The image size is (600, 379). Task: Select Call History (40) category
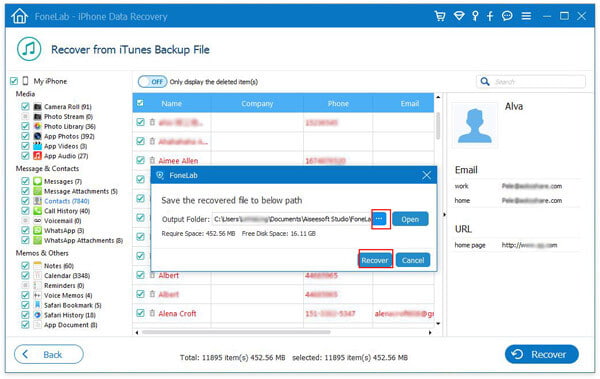tap(67, 211)
